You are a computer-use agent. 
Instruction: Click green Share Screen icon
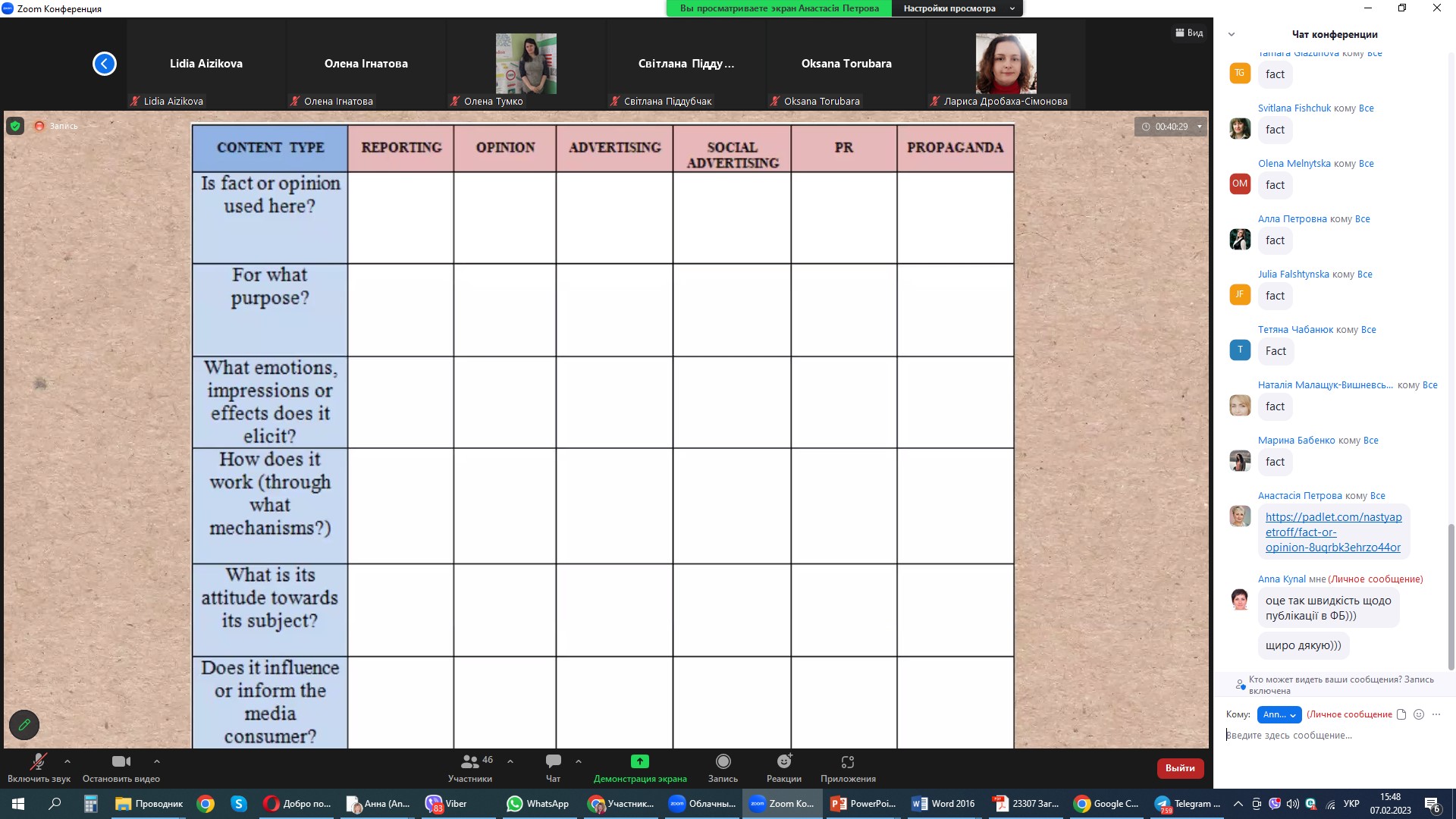639,761
